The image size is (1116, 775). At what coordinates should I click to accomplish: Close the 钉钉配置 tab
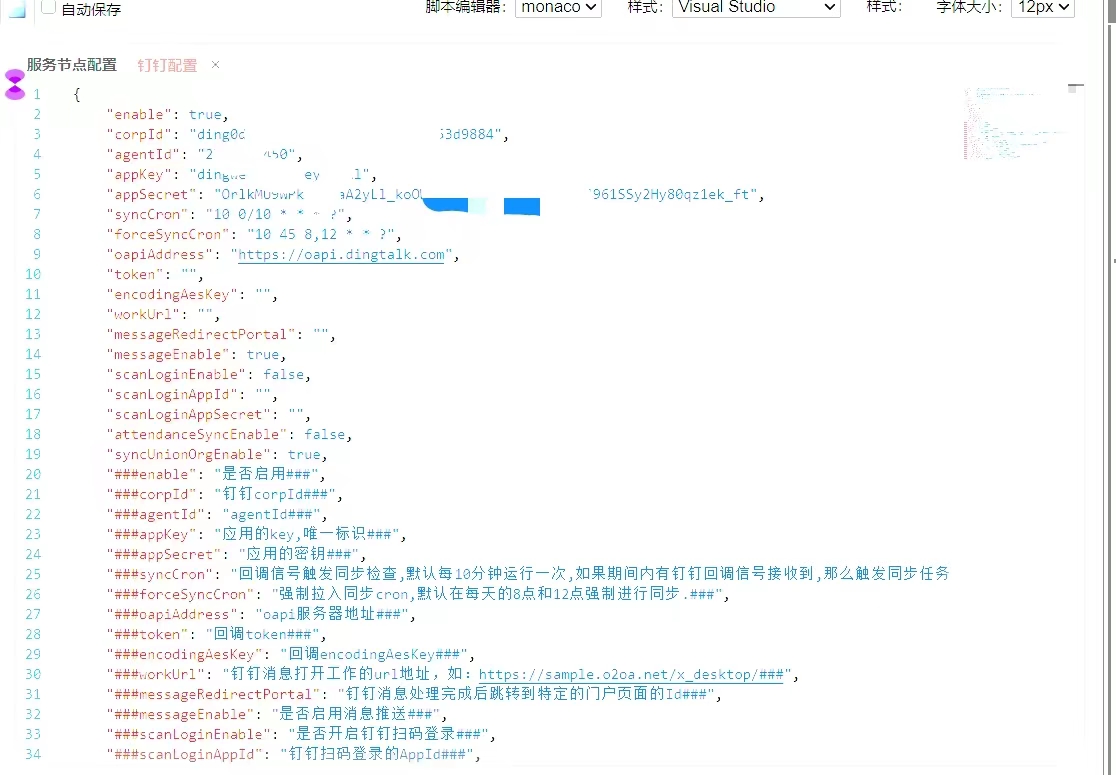tap(215, 65)
